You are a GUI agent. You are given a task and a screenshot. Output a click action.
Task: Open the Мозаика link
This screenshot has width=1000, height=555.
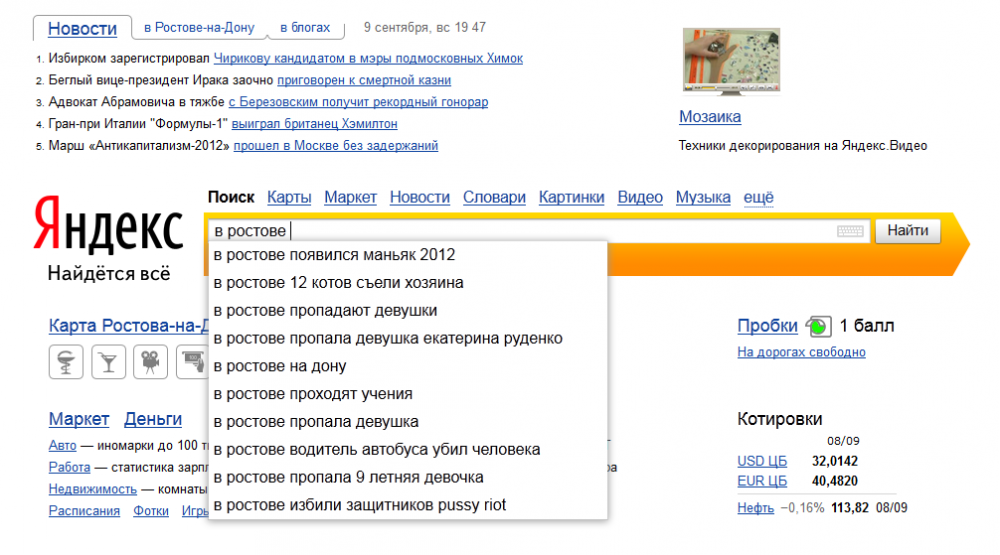(x=710, y=117)
